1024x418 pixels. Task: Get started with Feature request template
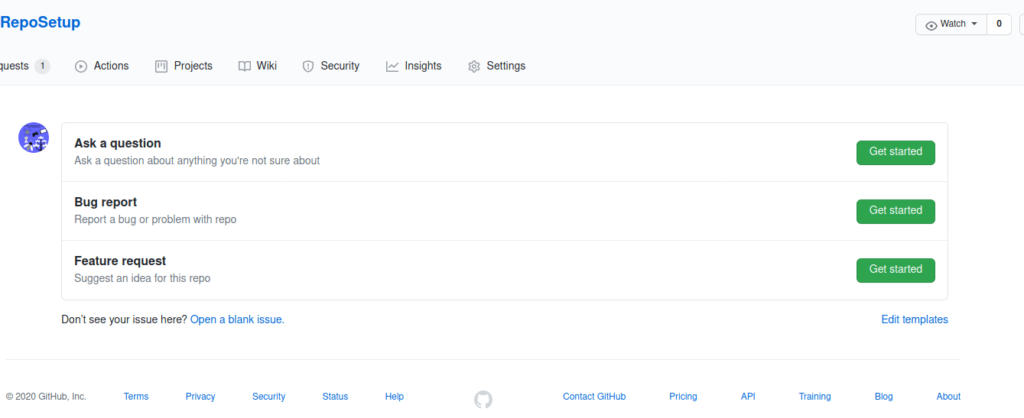pyautogui.click(x=895, y=270)
